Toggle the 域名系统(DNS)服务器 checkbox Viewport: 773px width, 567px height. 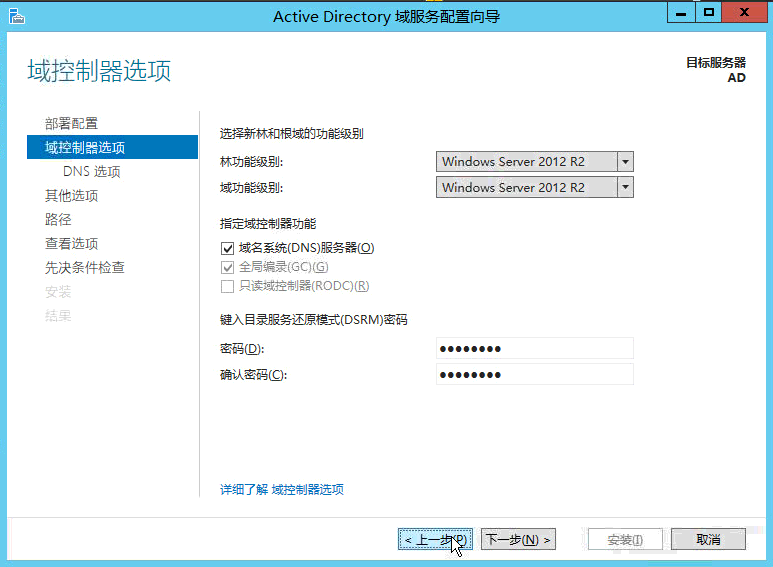[227, 248]
